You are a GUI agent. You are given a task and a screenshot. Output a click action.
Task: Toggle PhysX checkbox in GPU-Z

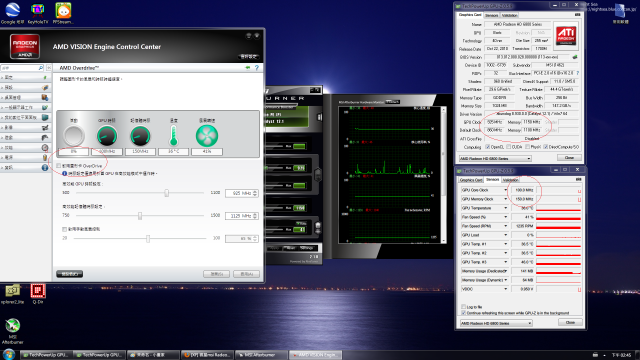point(528,147)
